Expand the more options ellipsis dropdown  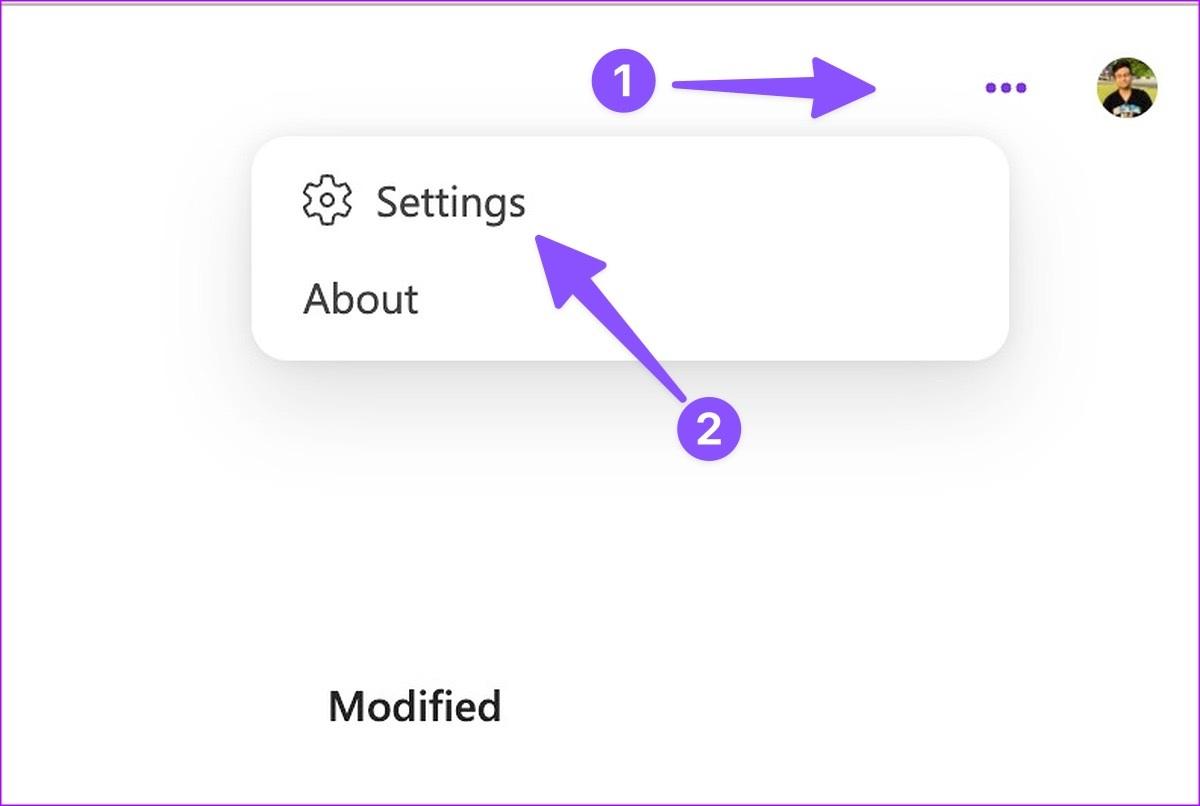click(x=1005, y=88)
